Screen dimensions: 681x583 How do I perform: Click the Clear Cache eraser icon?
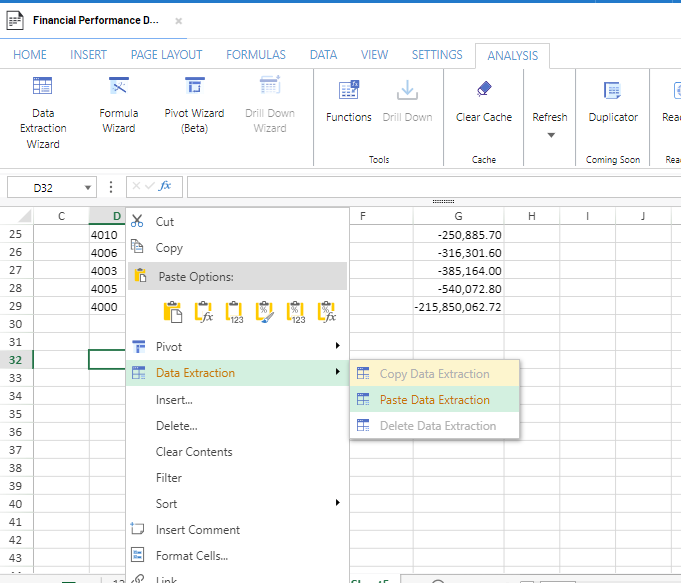pos(484,91)
